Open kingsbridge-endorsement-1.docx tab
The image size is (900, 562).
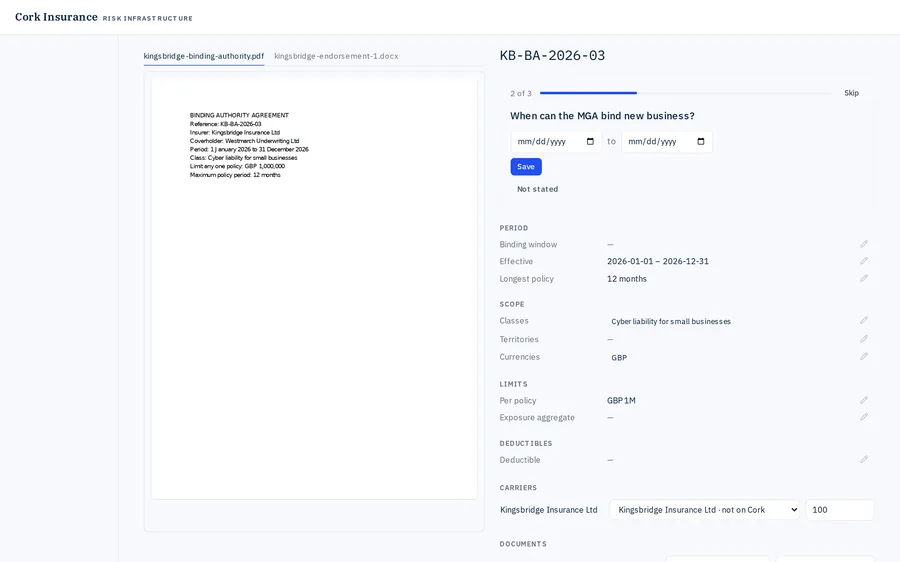coord(336,56)
